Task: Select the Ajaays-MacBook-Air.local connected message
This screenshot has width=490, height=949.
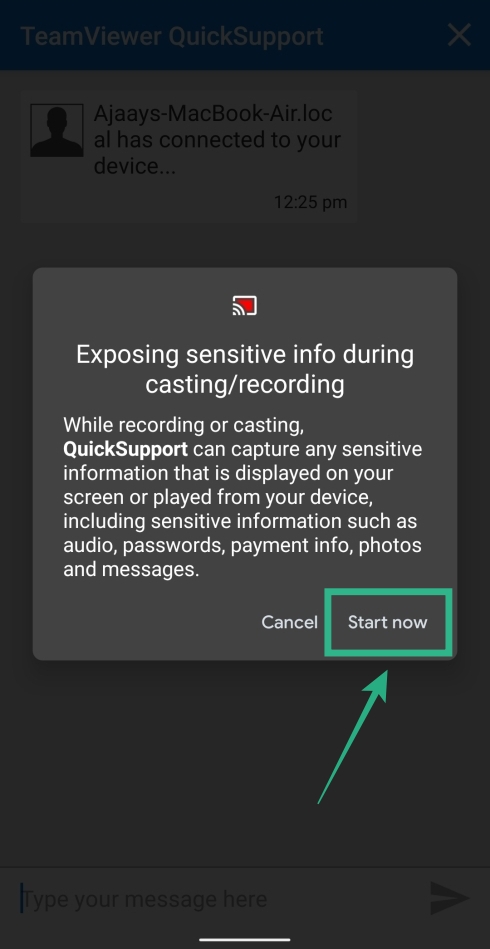Action: click(x=188, y=157)
